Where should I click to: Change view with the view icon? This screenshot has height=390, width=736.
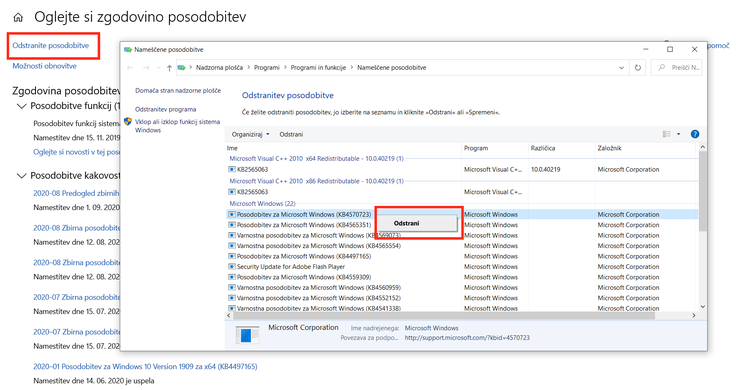pos(667,134)
